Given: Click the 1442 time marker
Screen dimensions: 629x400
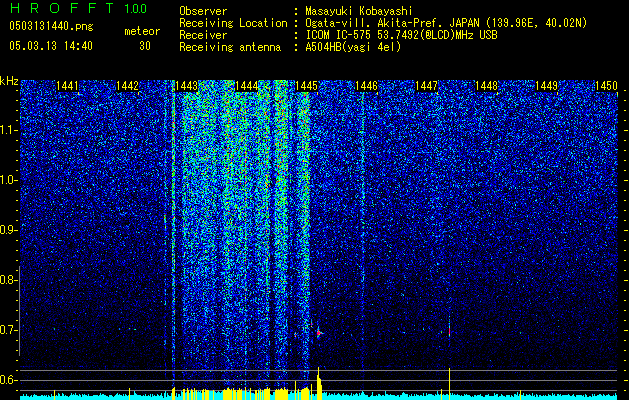Looking at the screenshot, I should click(127, 85).
